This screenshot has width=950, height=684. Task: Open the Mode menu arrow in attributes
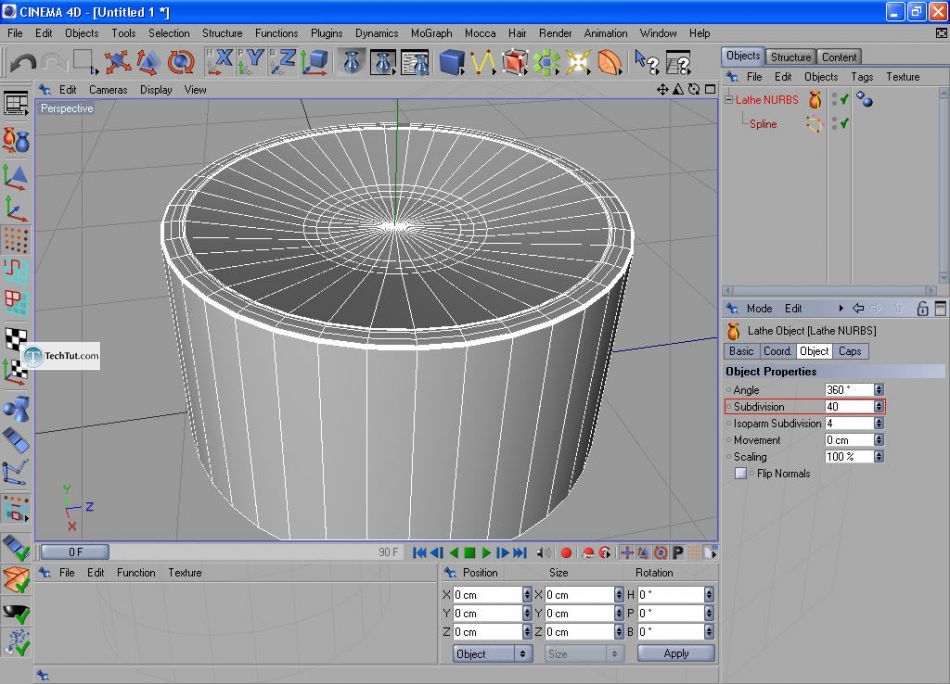(x=841, y=308)
